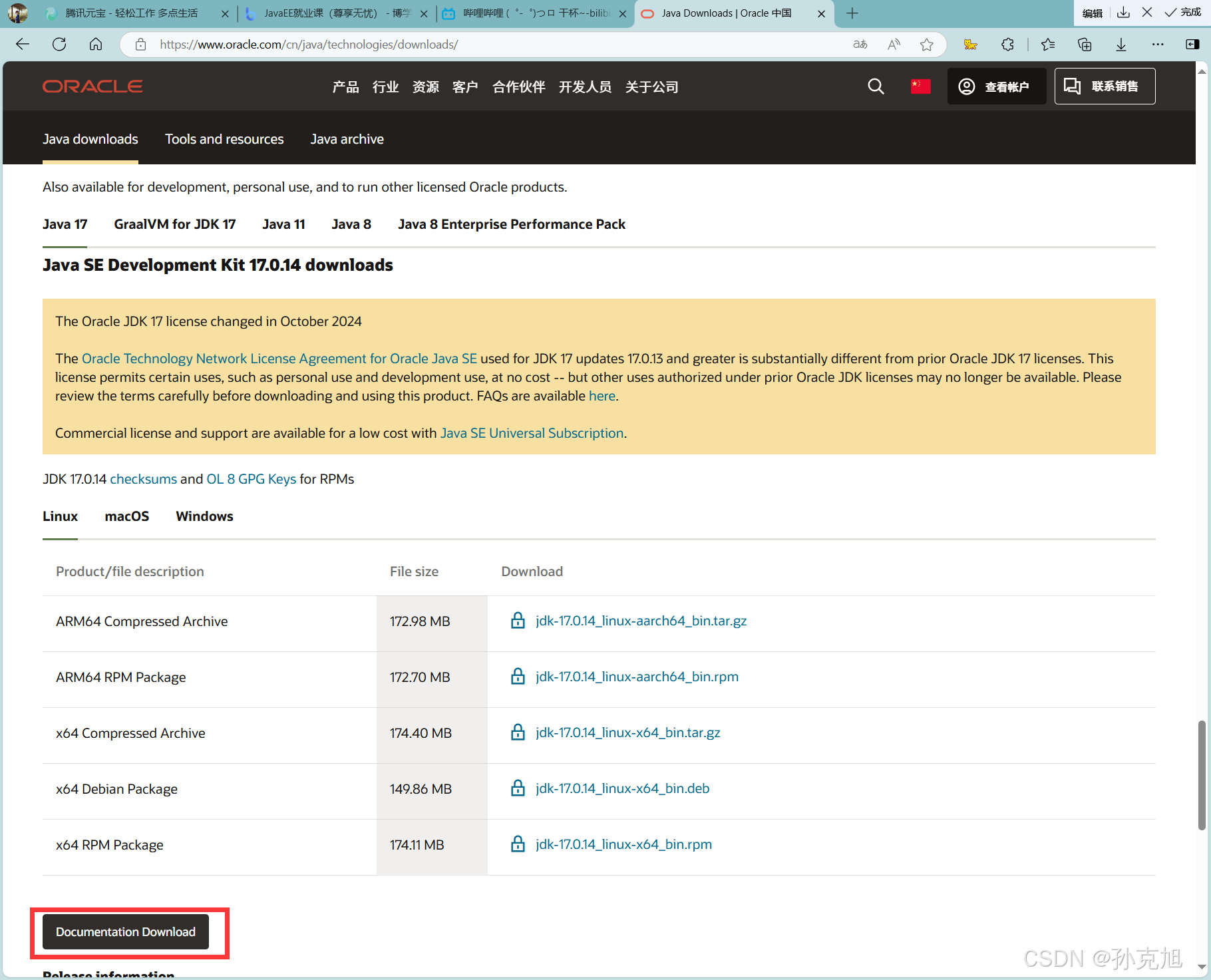Download jdk-17.0.14_linux-aarch64_bin.tar.gz

point(641,621)
